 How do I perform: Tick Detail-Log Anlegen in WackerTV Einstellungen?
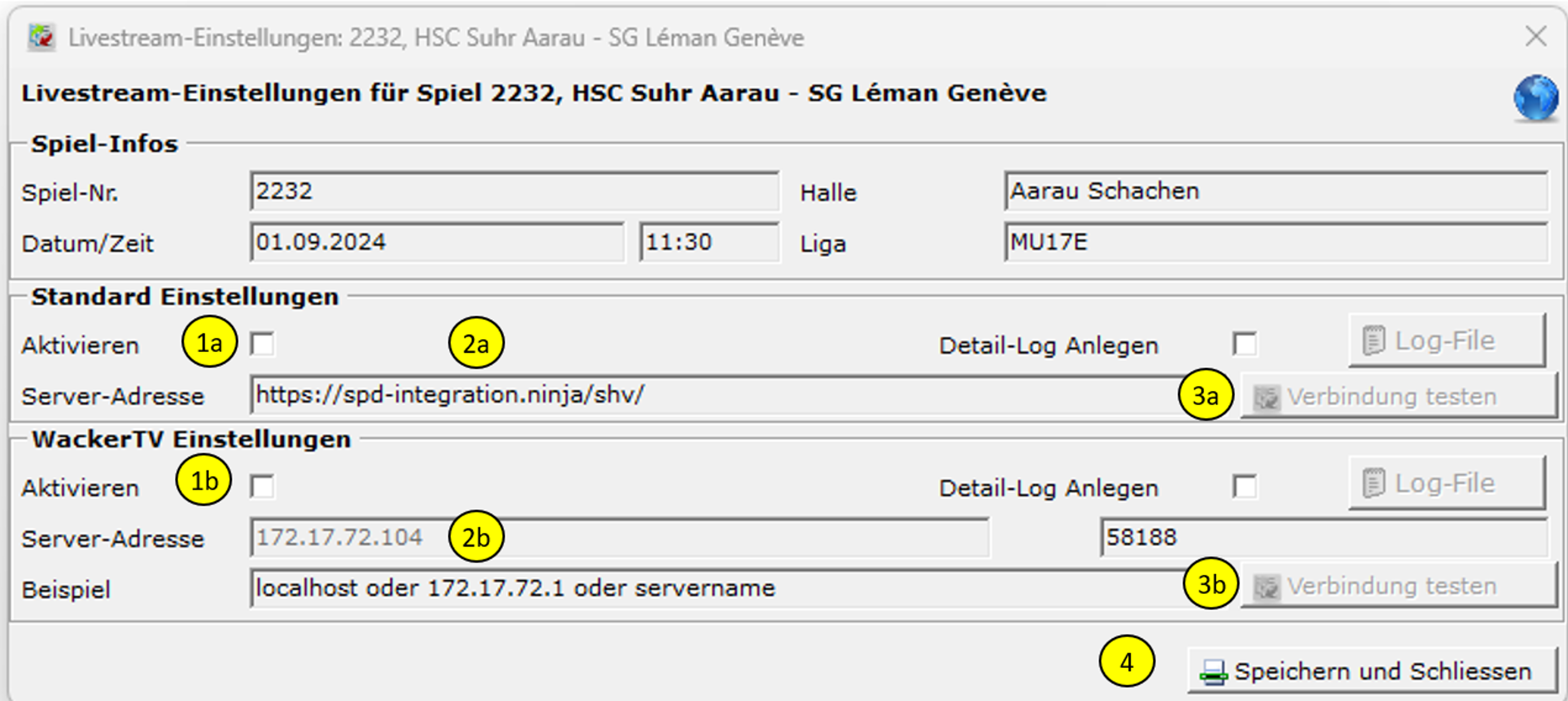1244,487
